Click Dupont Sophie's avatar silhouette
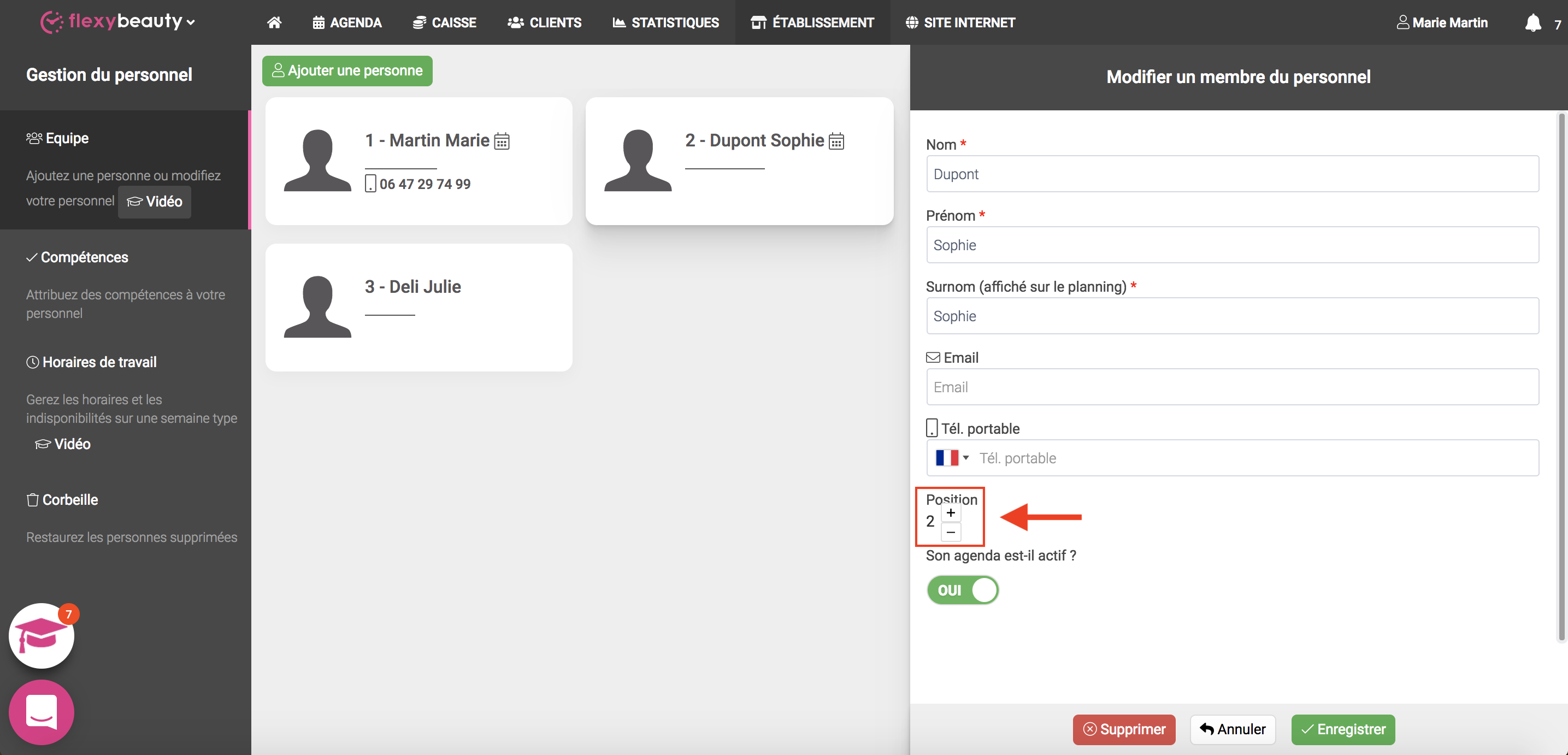 pyautogui.click(x=637, y=160)
